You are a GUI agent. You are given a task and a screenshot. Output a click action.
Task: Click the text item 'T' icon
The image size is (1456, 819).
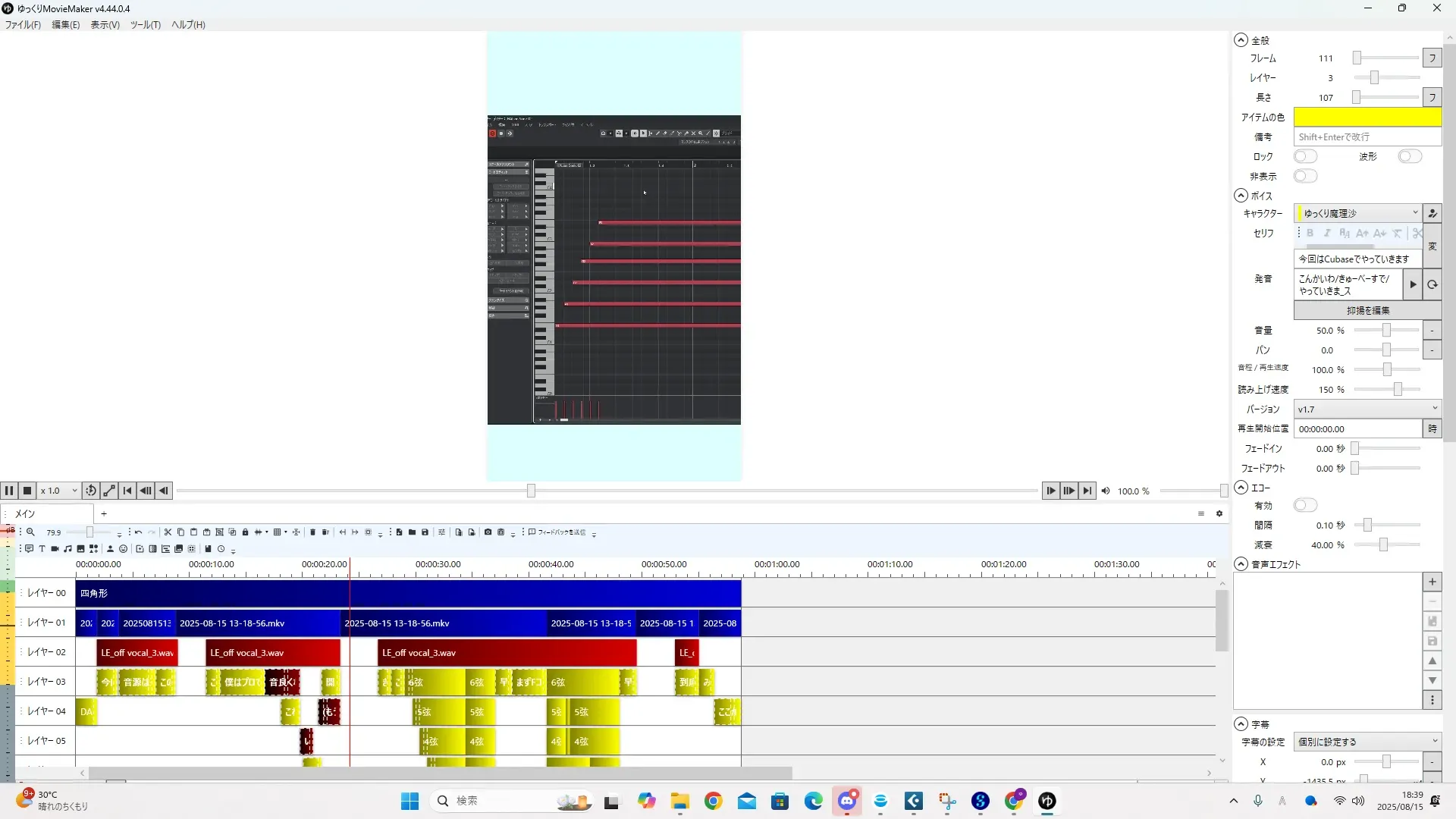pos(42,549)
